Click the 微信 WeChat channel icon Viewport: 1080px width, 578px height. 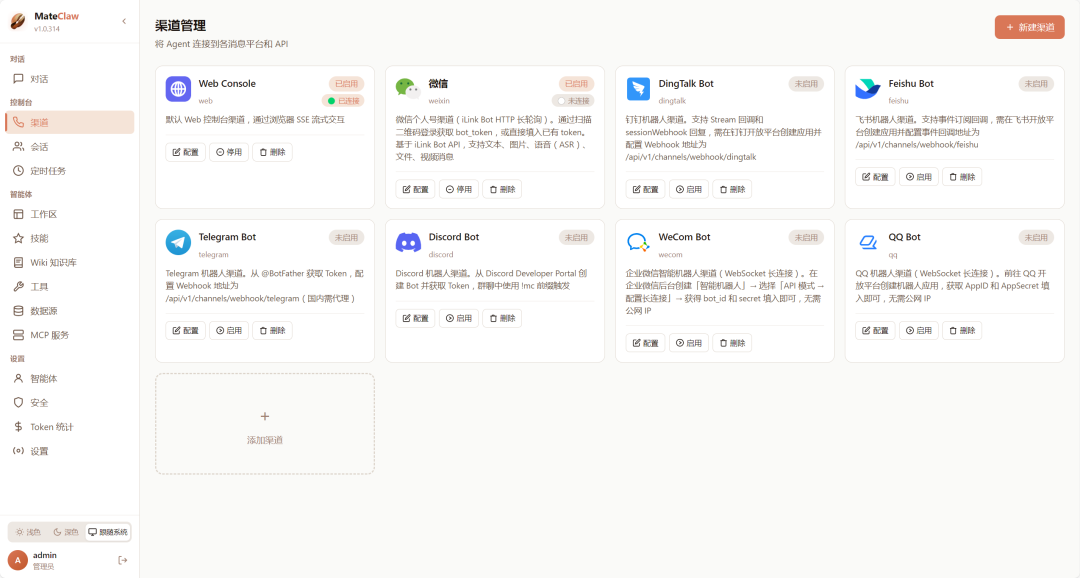(x=408, y=88)
